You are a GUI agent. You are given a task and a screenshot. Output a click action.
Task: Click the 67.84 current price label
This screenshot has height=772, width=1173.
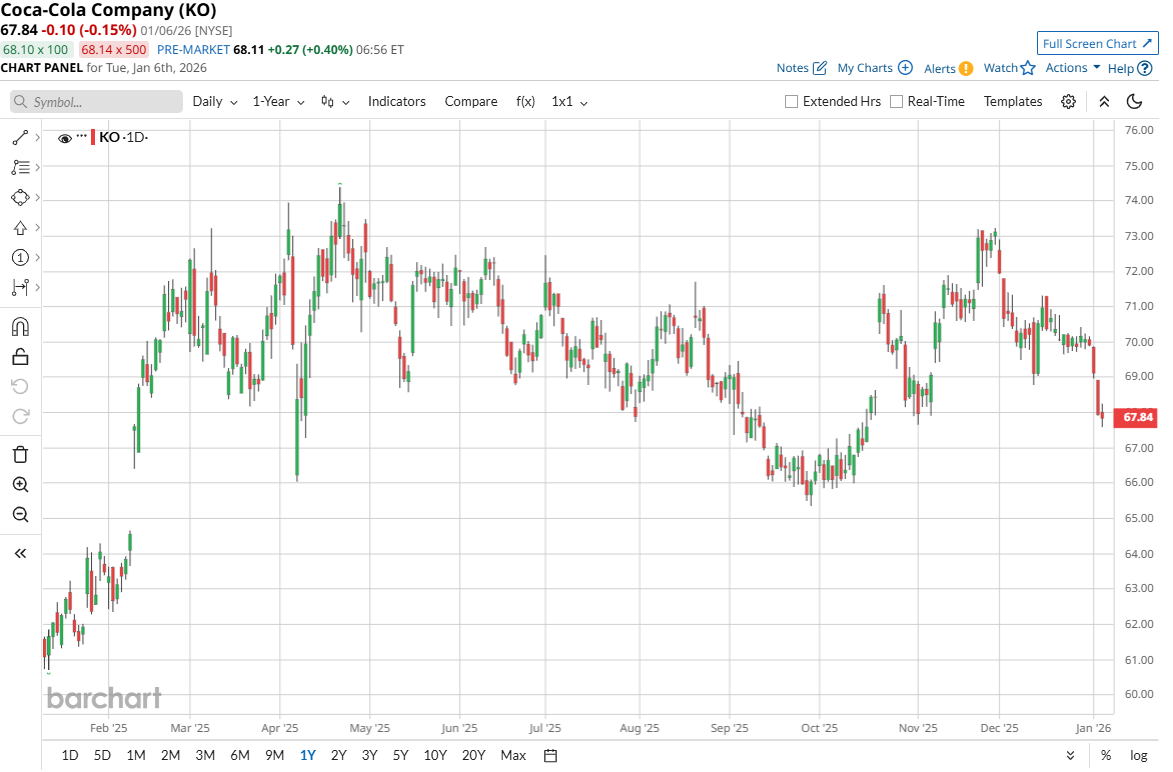(x=1136, y=417)
